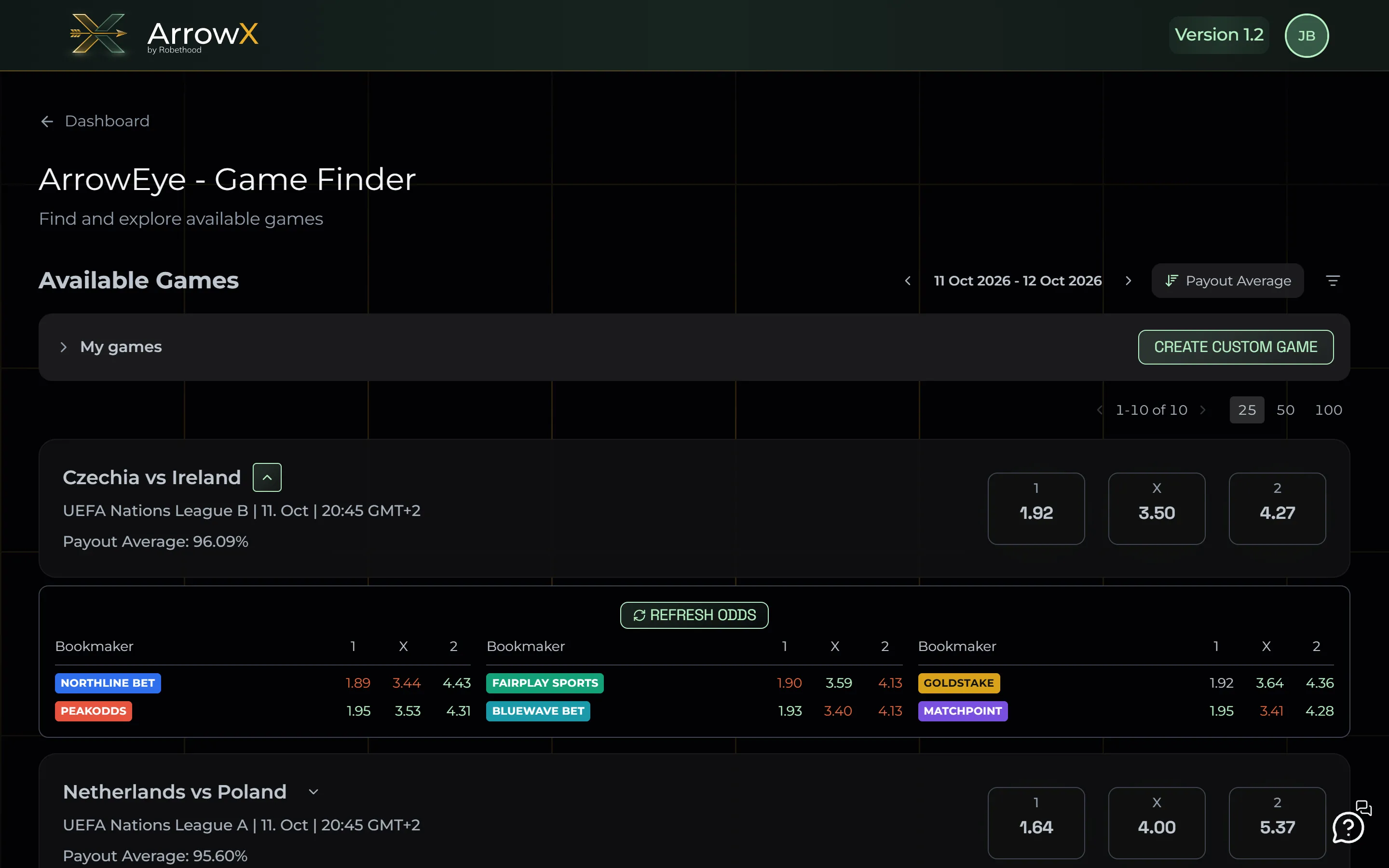Show 50 results per page
Image resolution: width=1389 pixels, height=868 pixels.
point(1285,410)
